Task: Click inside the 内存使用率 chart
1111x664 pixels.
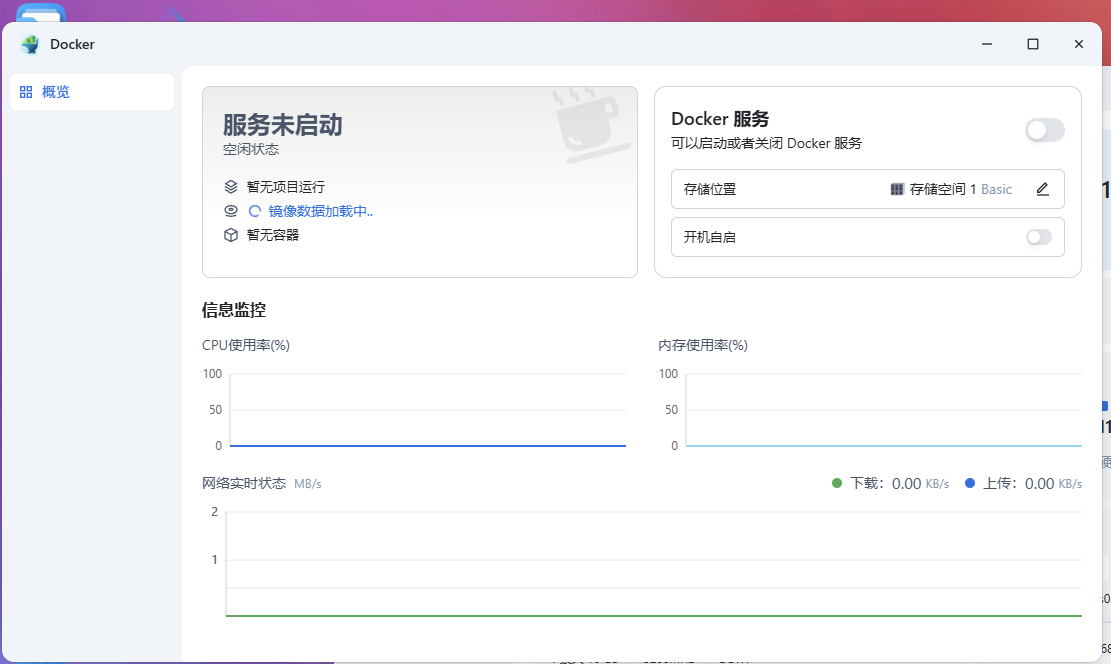Action: [x=883, y=410]
